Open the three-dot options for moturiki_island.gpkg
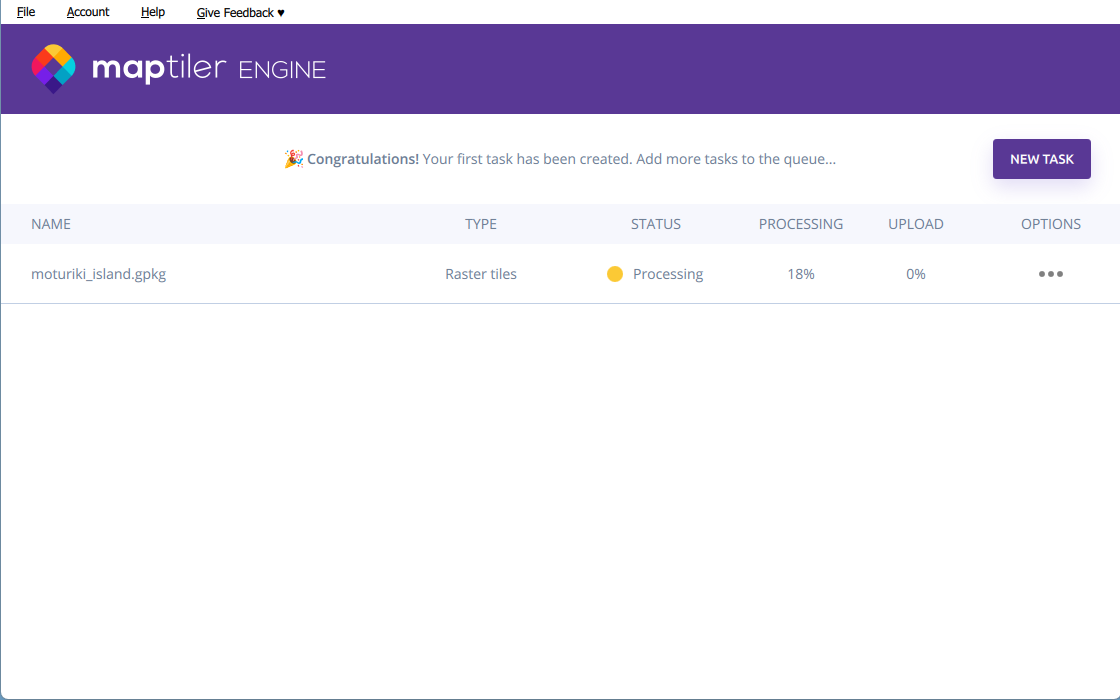Screen dimensions: 1120x700 click(1050, 274)
